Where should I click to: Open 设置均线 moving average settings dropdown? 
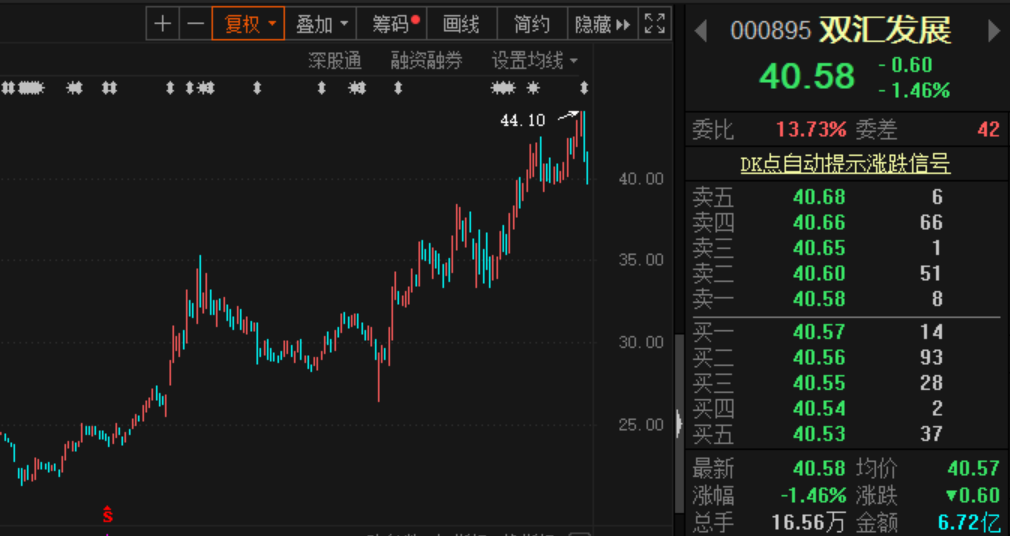[x=534, y=61]
